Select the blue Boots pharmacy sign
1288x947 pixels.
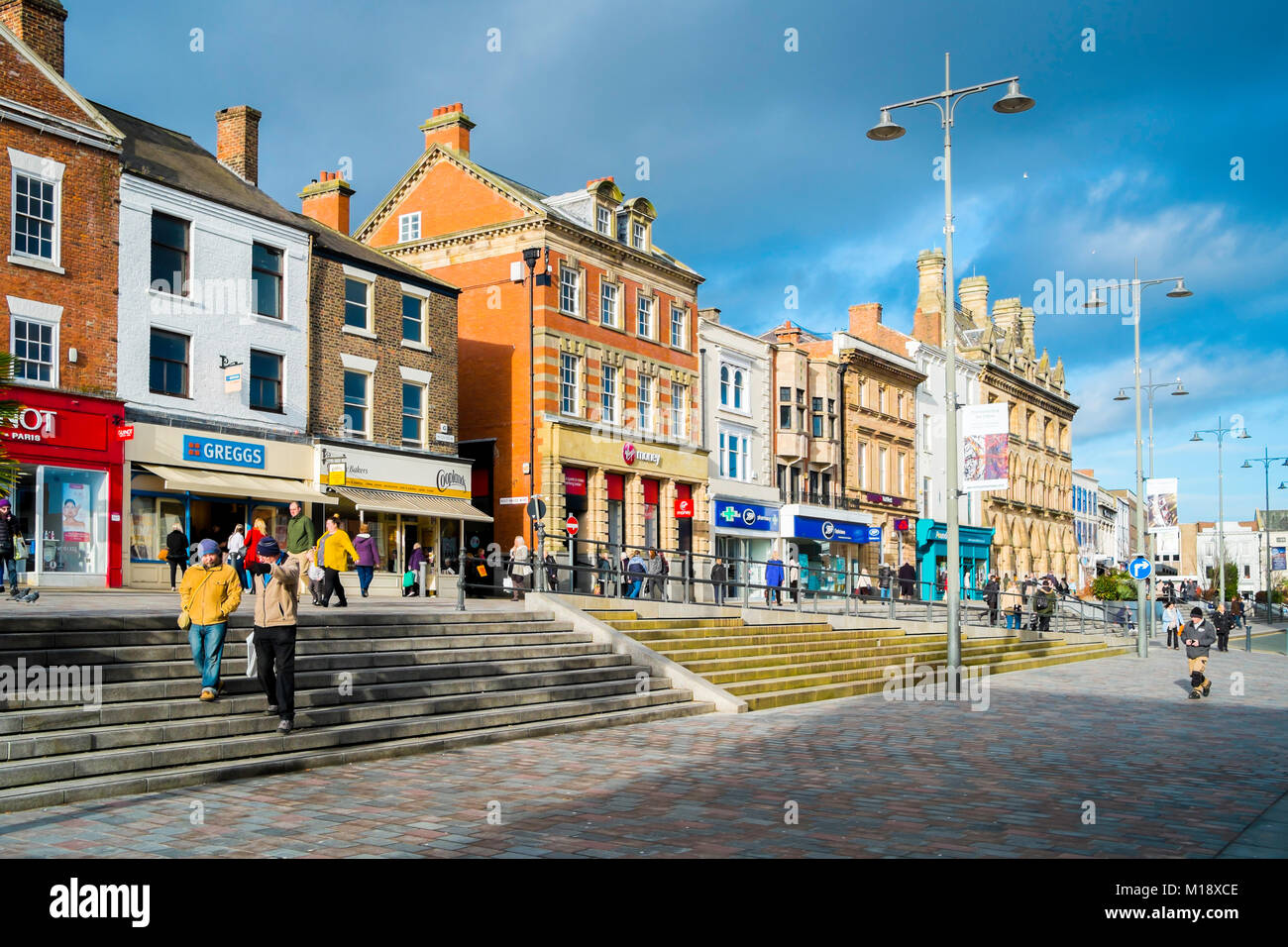(x=746, y=515)
